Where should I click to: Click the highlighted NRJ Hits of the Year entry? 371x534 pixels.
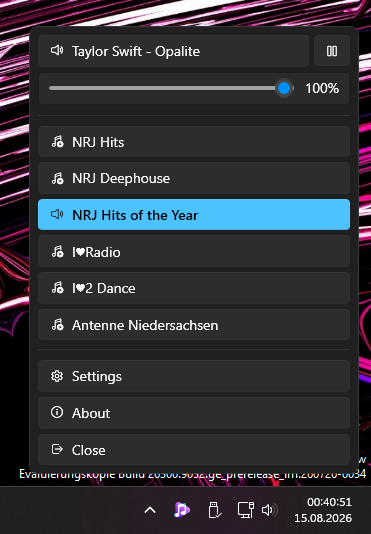click(194, 215)
